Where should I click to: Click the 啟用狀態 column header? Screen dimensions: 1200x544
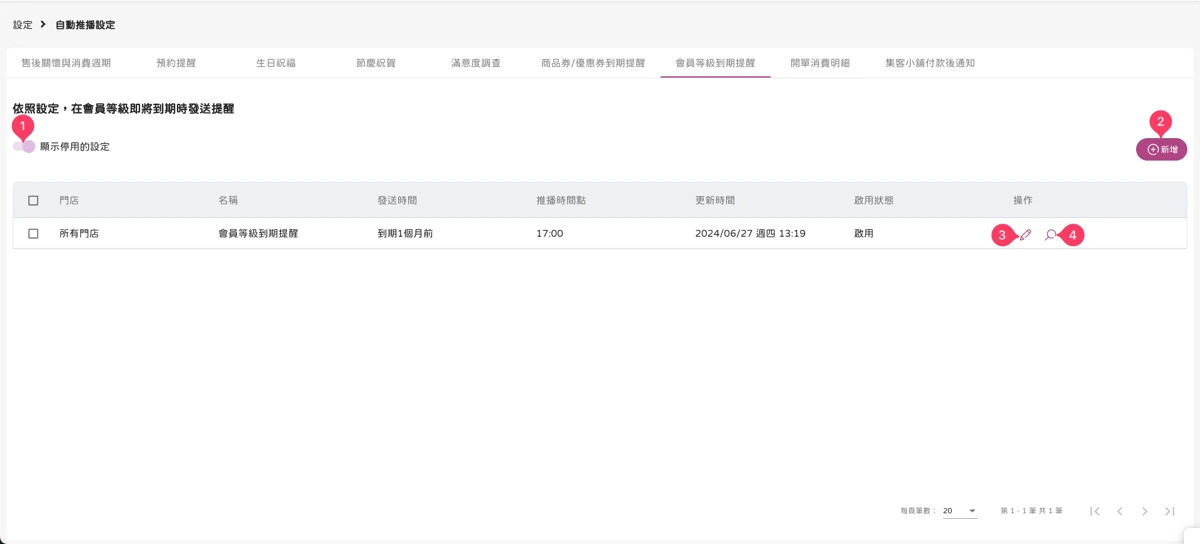874,201
